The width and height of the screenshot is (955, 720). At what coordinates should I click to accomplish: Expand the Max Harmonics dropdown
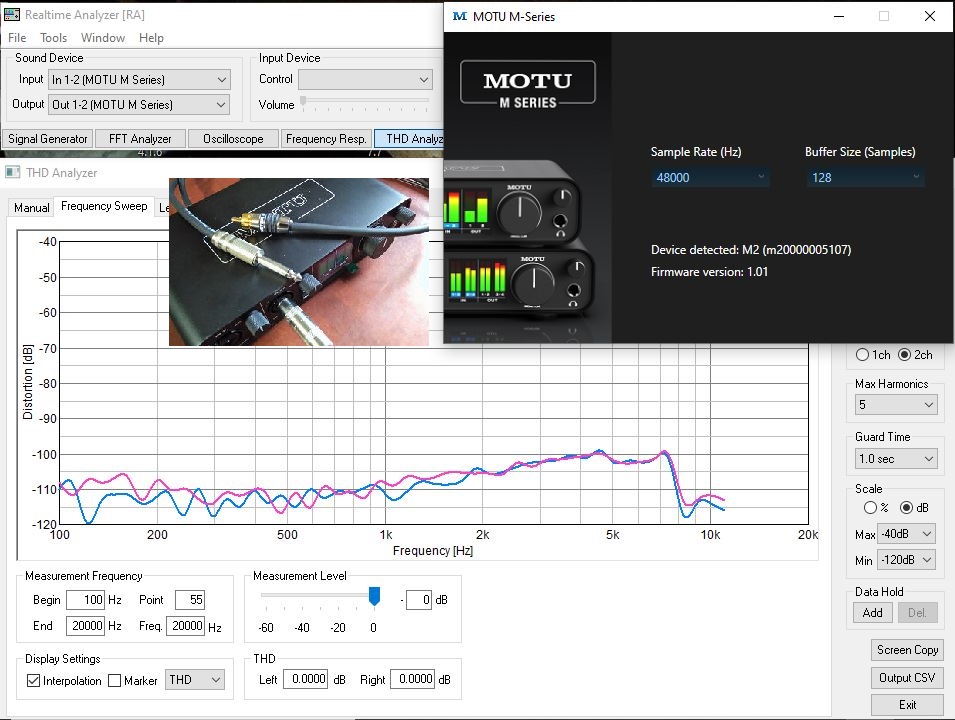(896, 404)
